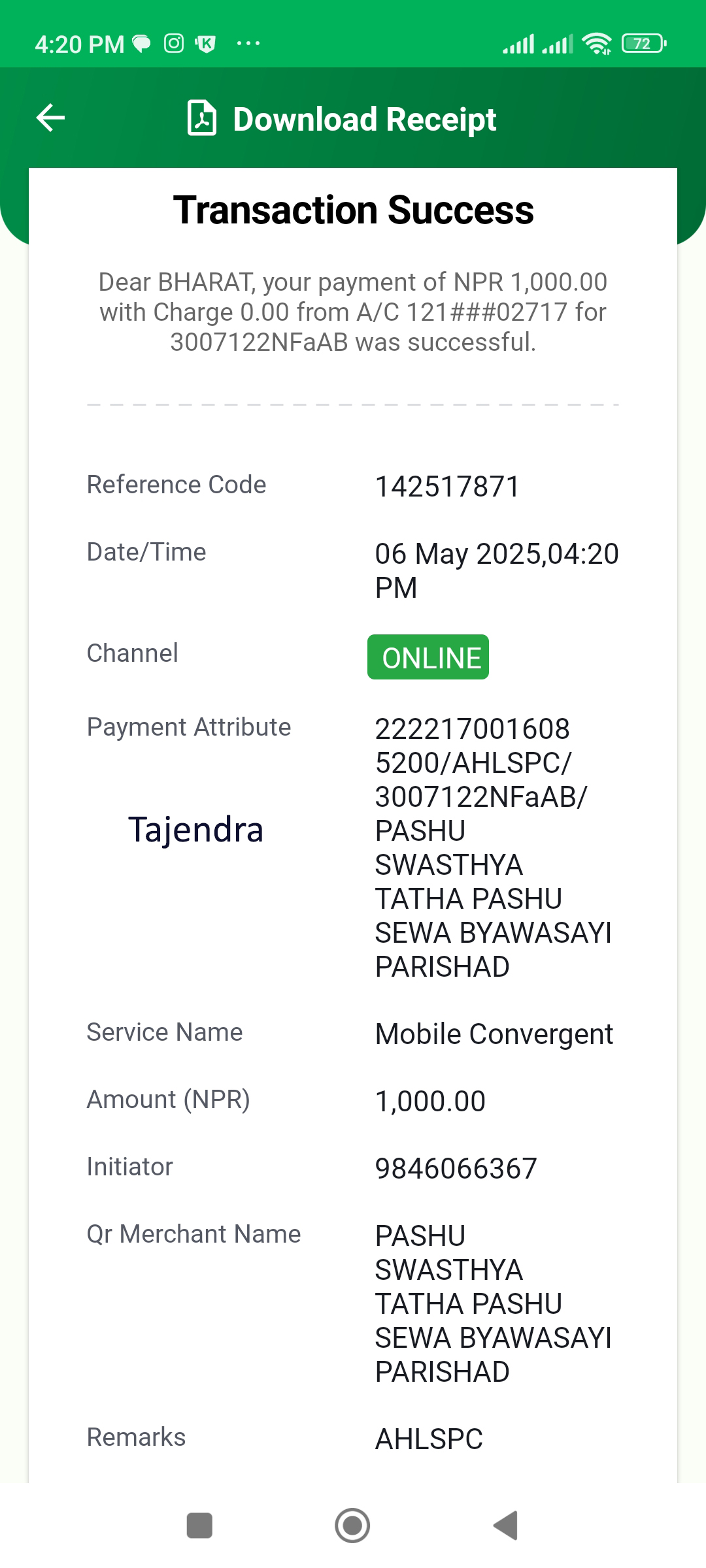Tap the back arrow icon
Screen dimensions: 706x1568
tap(50, 118)
